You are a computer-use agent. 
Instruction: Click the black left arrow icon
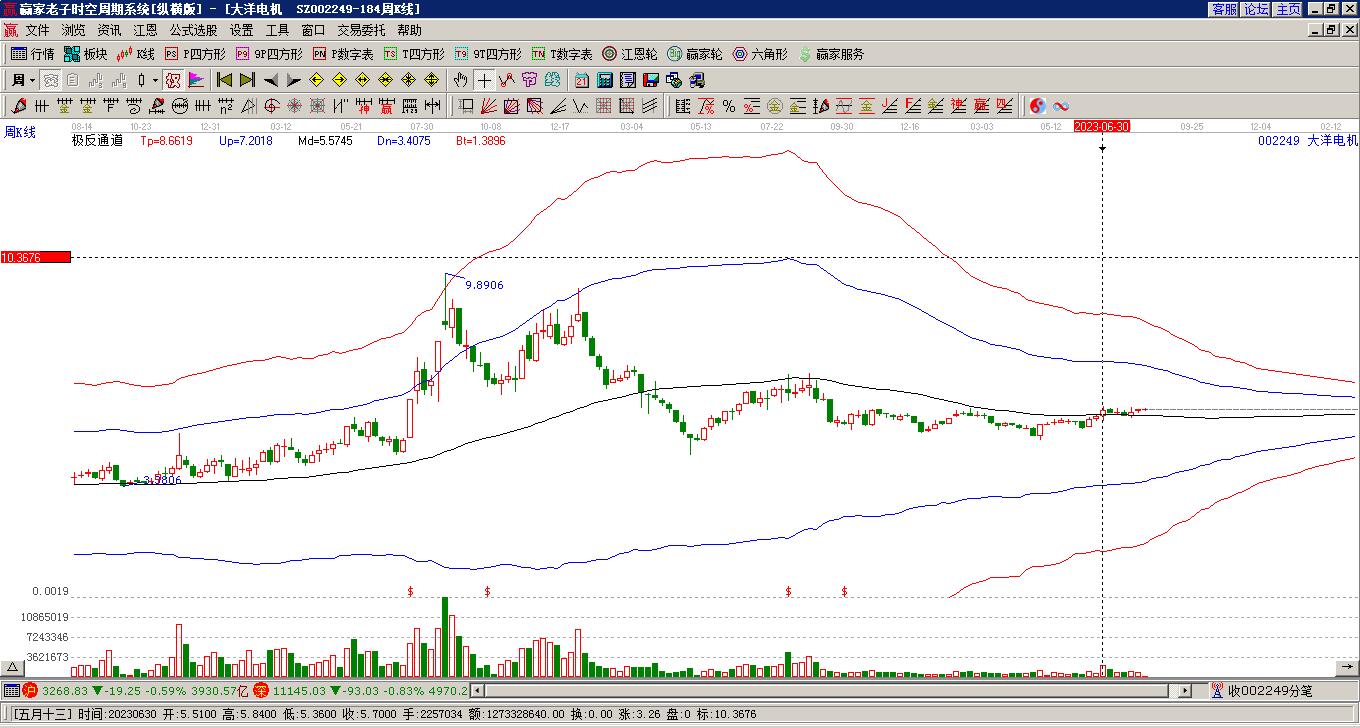coord(271,80)
